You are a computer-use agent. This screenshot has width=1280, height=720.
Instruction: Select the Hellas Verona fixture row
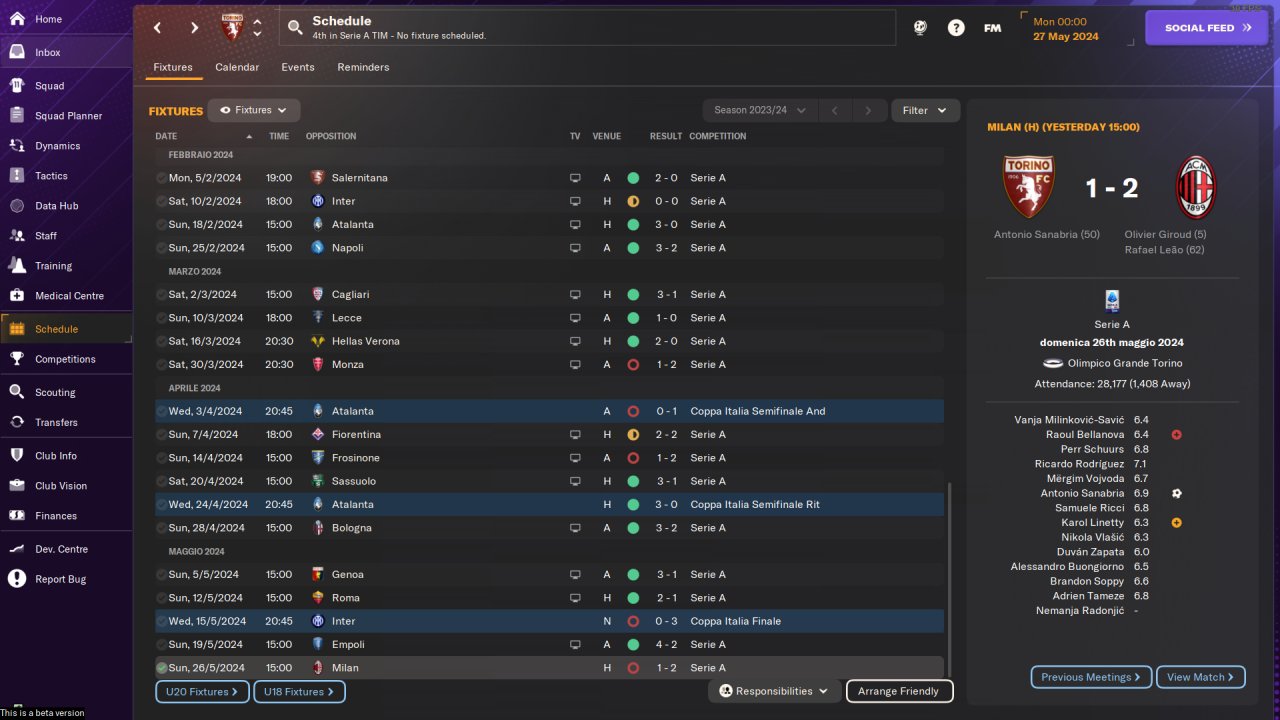coord(549,341)
